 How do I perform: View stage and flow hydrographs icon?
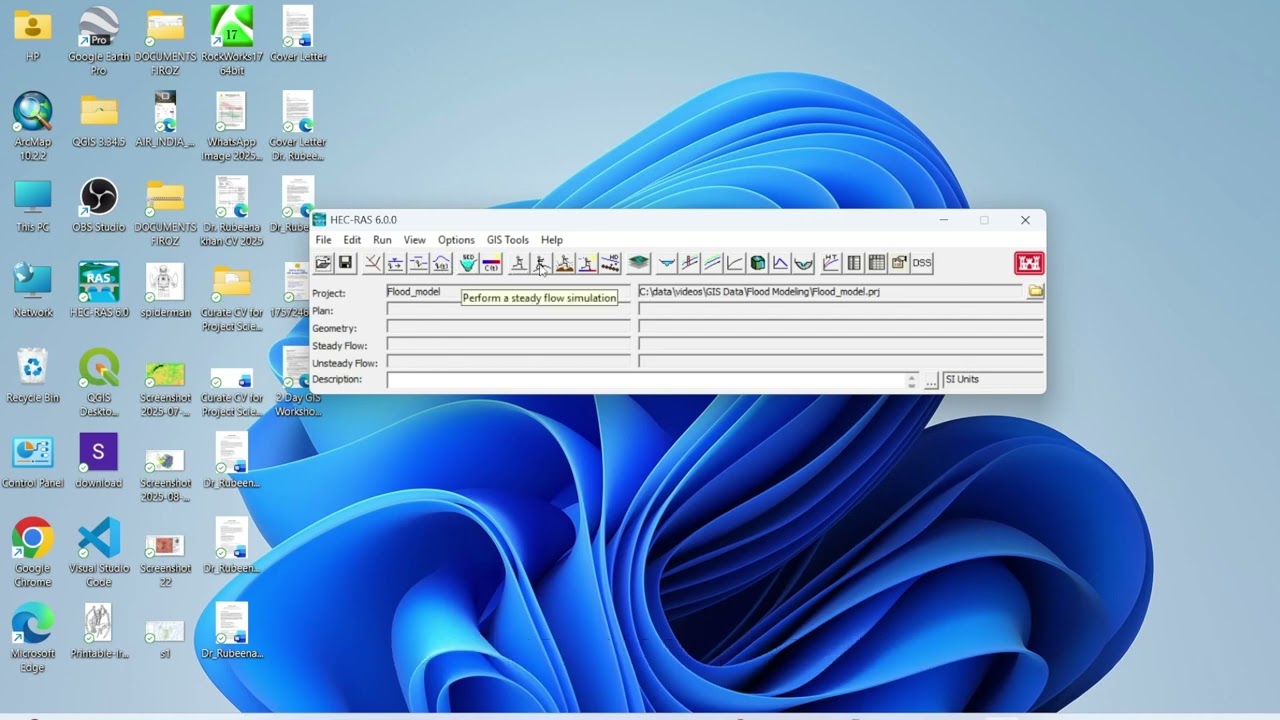coord(780,263)
